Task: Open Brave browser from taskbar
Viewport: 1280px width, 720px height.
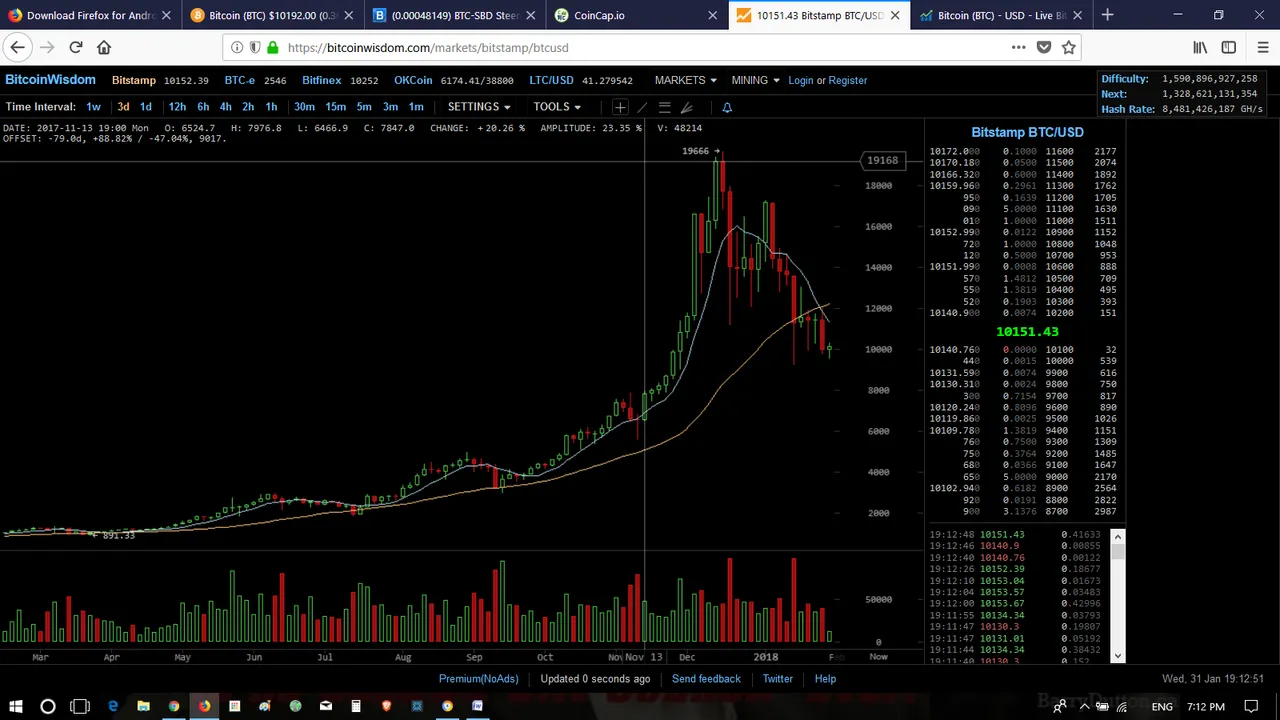Action: point(386,706)
